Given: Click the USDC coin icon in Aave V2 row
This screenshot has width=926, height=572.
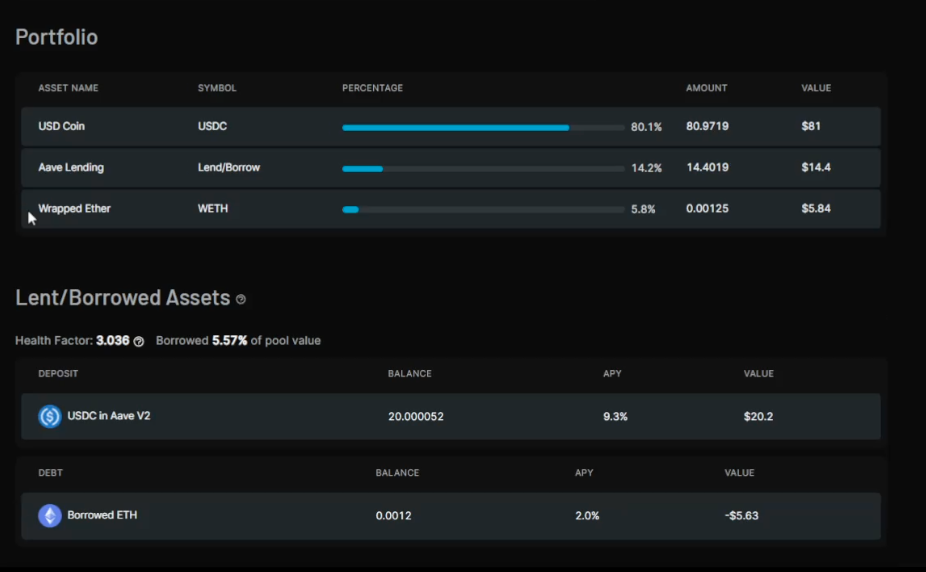Looking at the screenshot, I should pyautogui.click(x=50, y=416).
